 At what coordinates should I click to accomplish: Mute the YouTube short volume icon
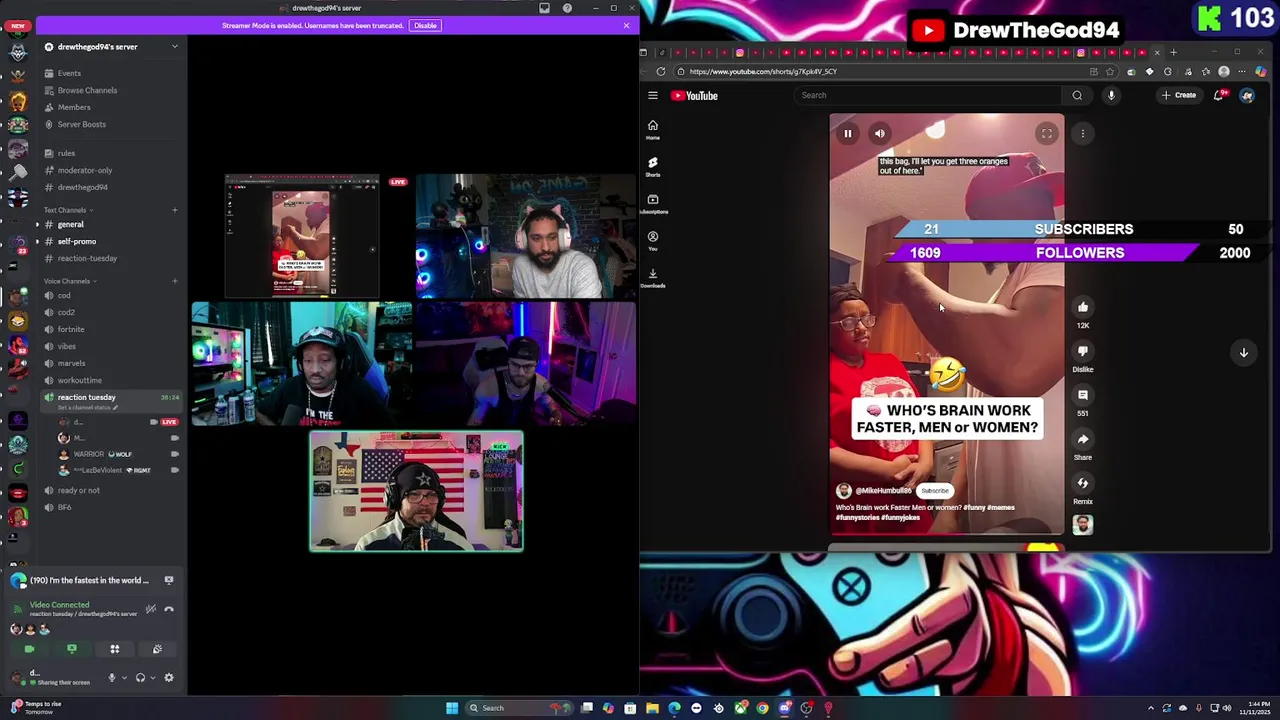[879, 133]
